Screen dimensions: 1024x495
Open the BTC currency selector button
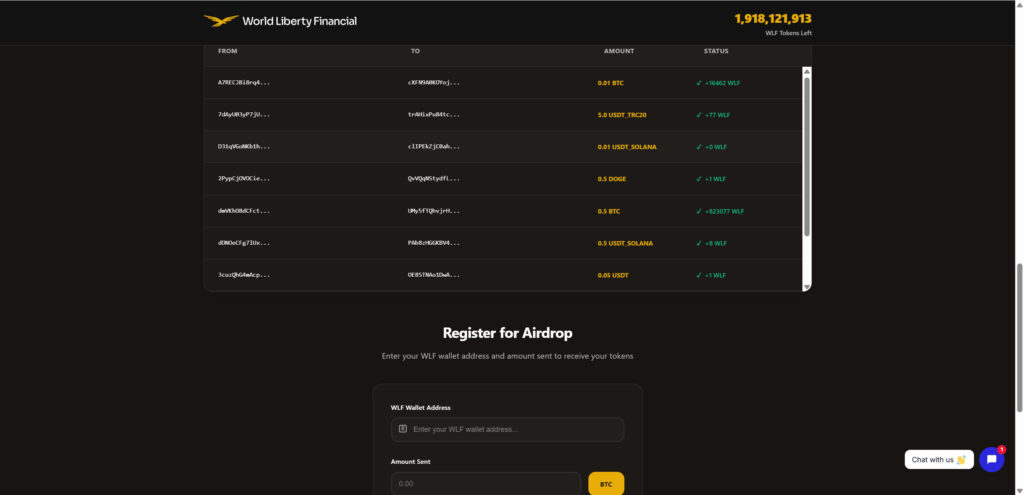606,484
